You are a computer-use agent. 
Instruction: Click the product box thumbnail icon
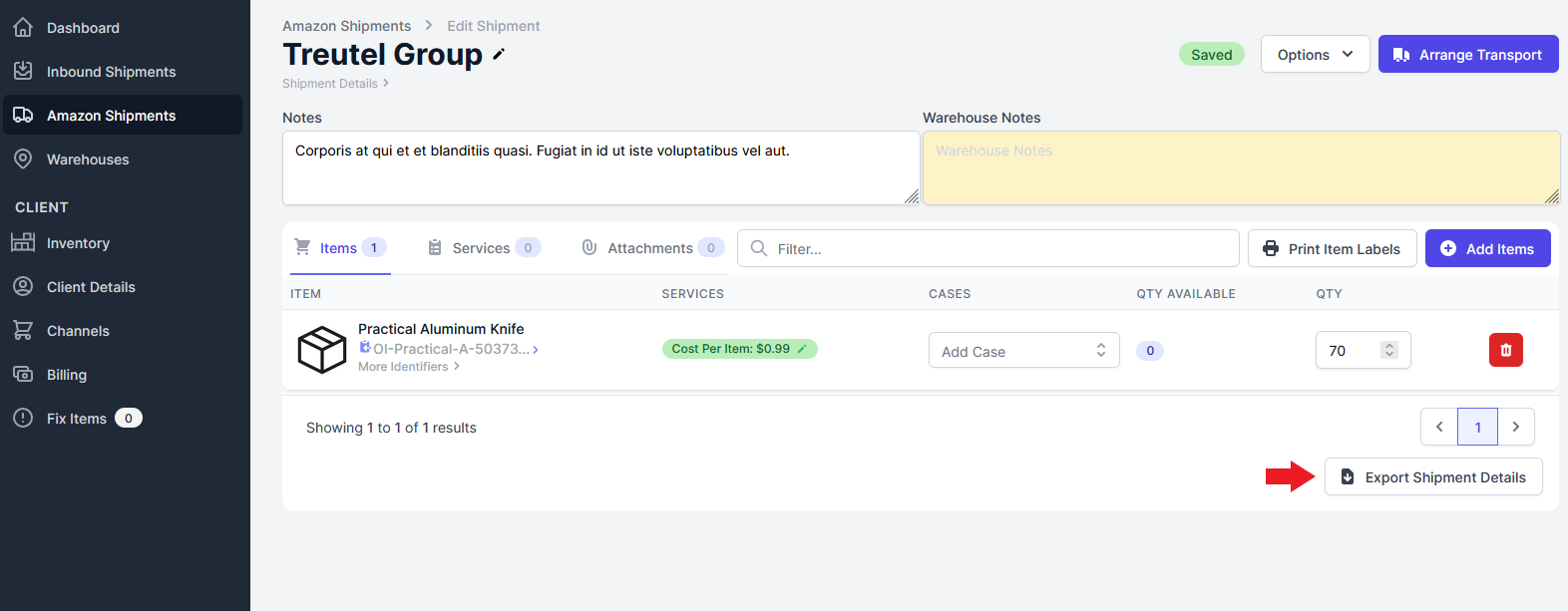pyautogui.click(x=322, y=350)
